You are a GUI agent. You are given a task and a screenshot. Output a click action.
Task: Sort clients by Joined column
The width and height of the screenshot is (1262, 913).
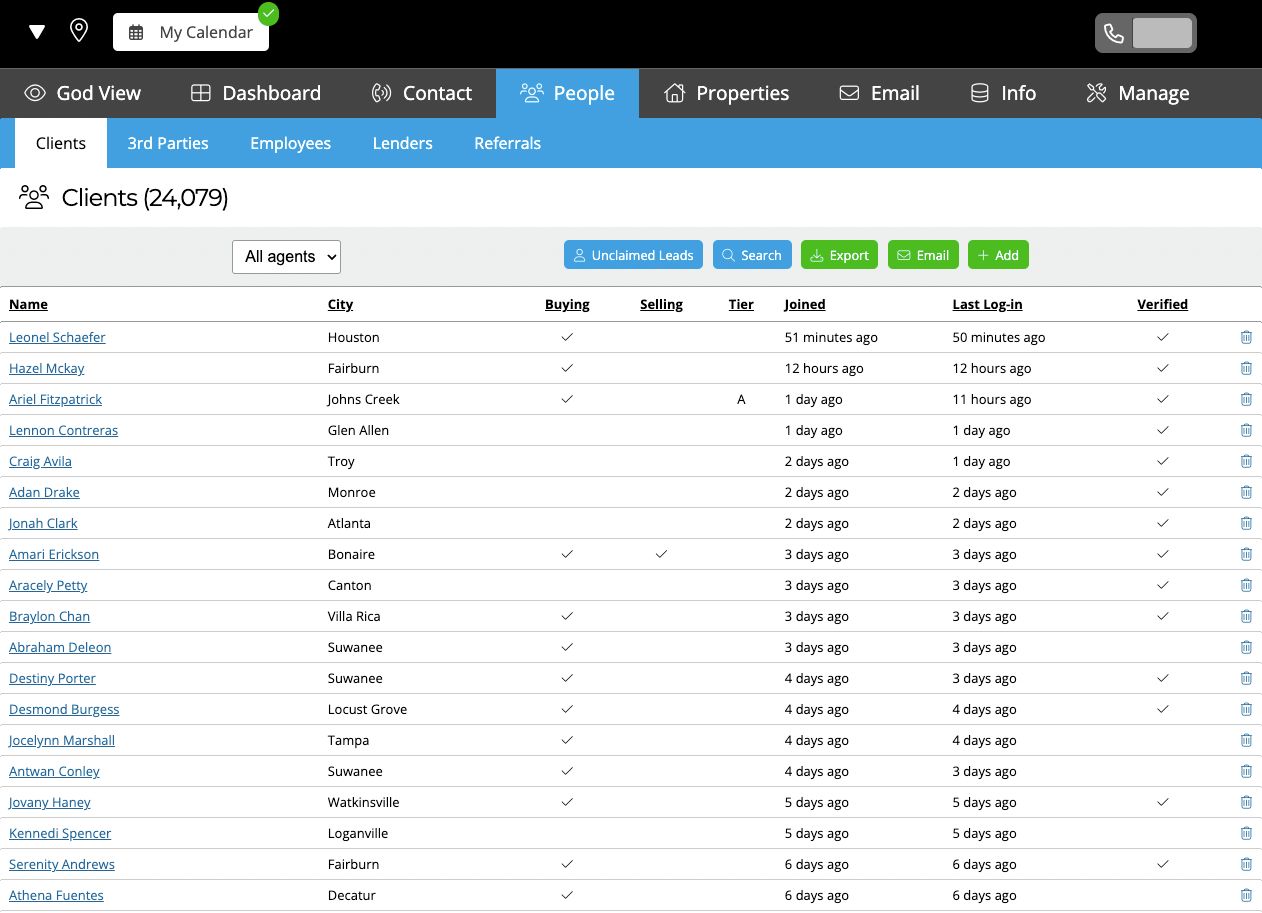(804, 305)
